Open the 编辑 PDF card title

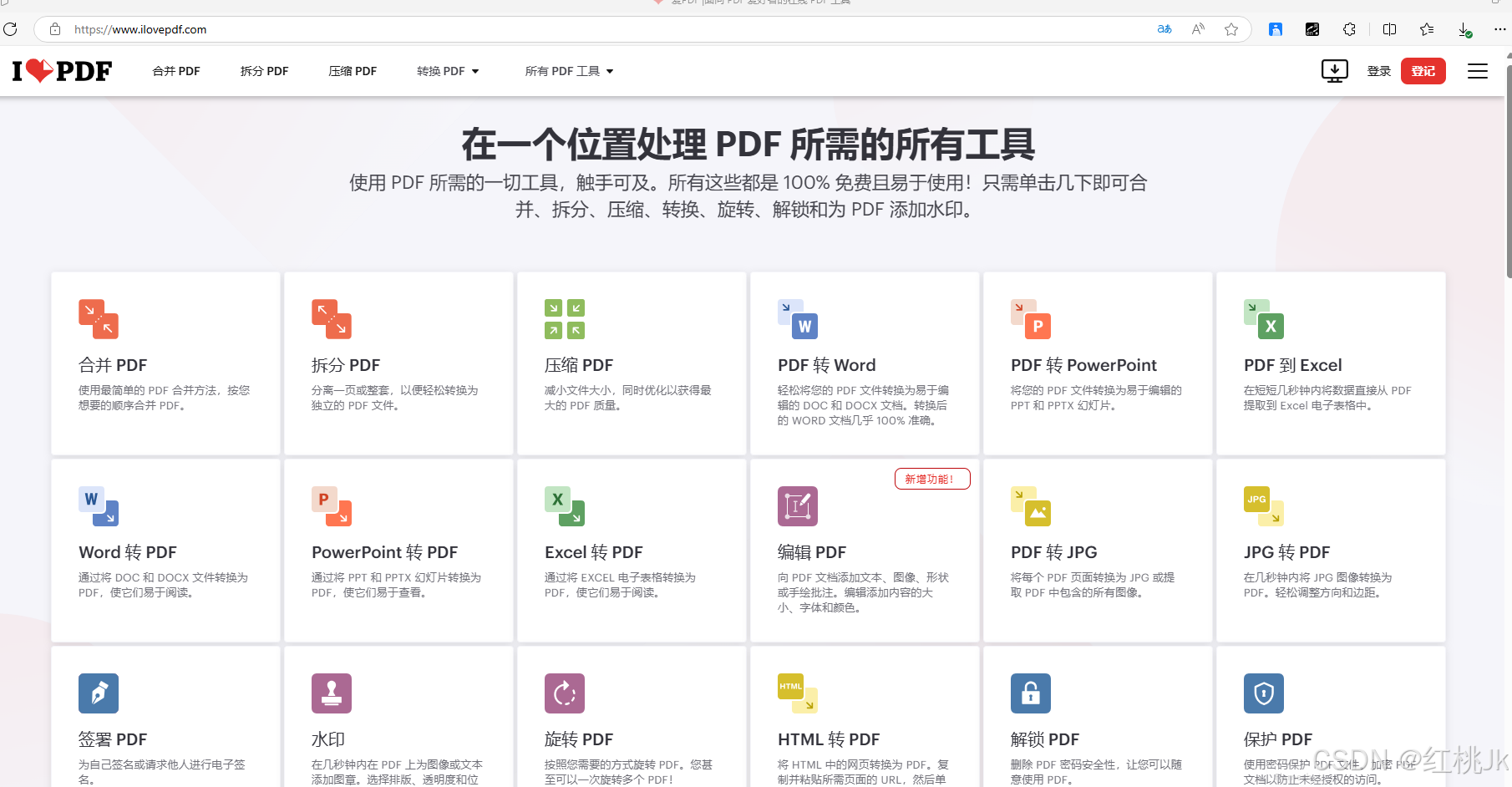[x=812, y=552]
